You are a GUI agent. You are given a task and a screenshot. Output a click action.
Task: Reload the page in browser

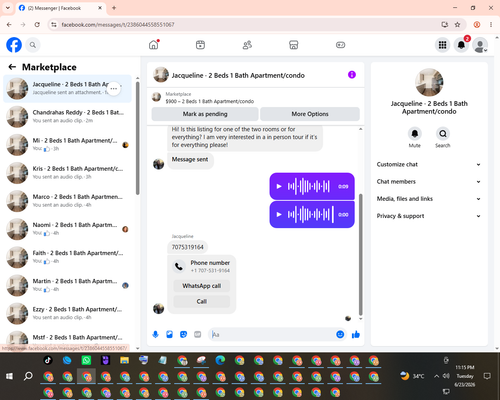coord(37,25)
